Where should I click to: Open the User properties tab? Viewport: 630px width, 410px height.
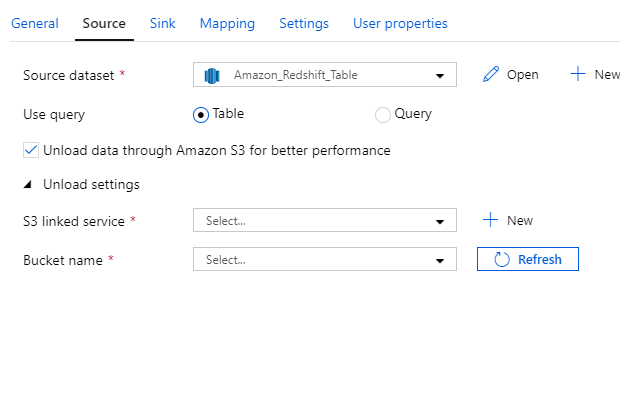click(x=400, y=23)
